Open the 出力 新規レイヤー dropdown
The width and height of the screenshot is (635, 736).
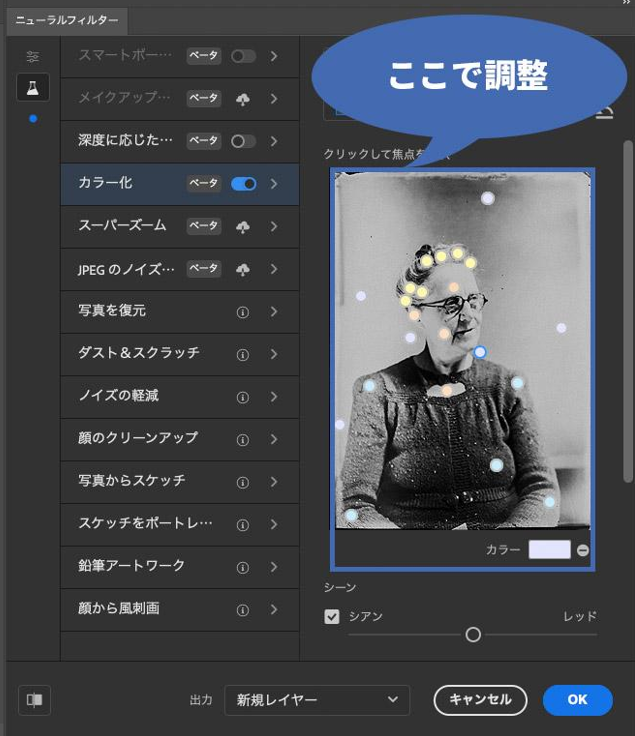317,700
